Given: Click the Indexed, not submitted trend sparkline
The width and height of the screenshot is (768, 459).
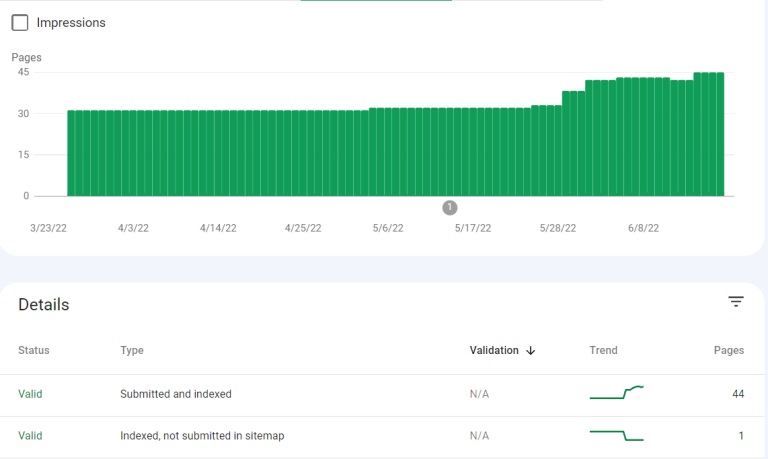Looking at the screenshot, I should tap(617, 435).
